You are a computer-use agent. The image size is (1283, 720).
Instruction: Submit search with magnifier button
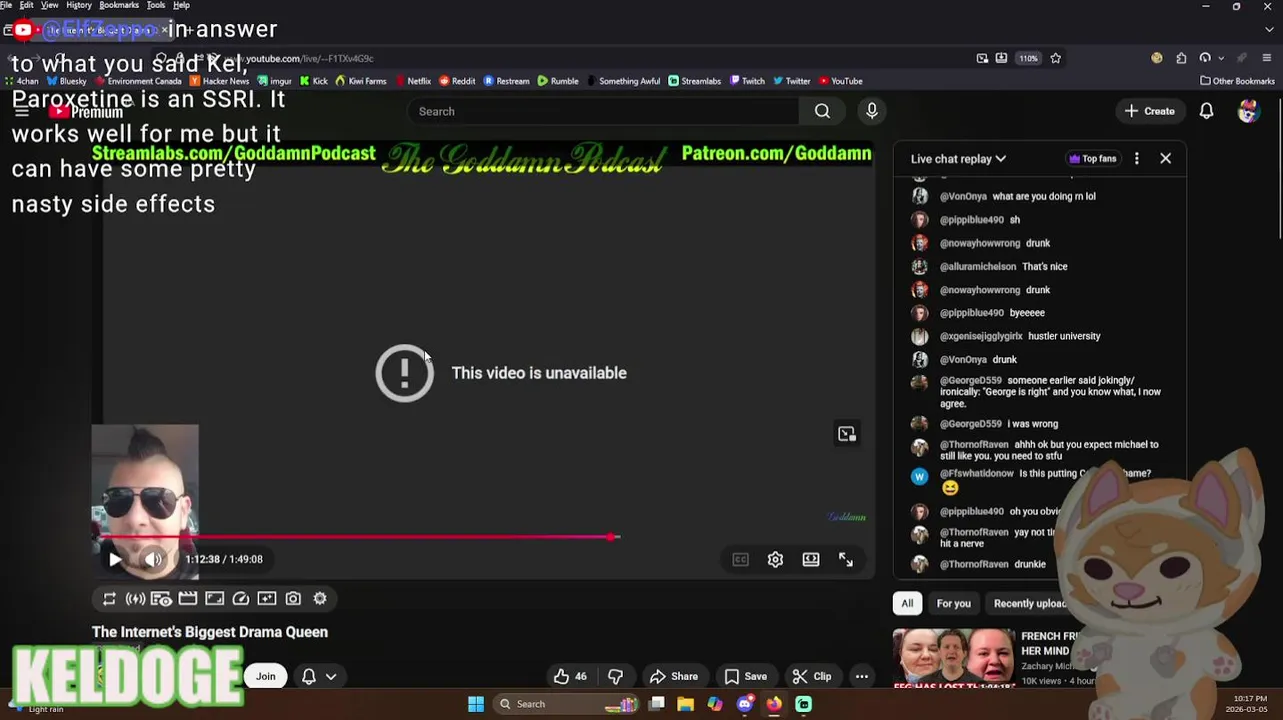click(x=822, y=111)
